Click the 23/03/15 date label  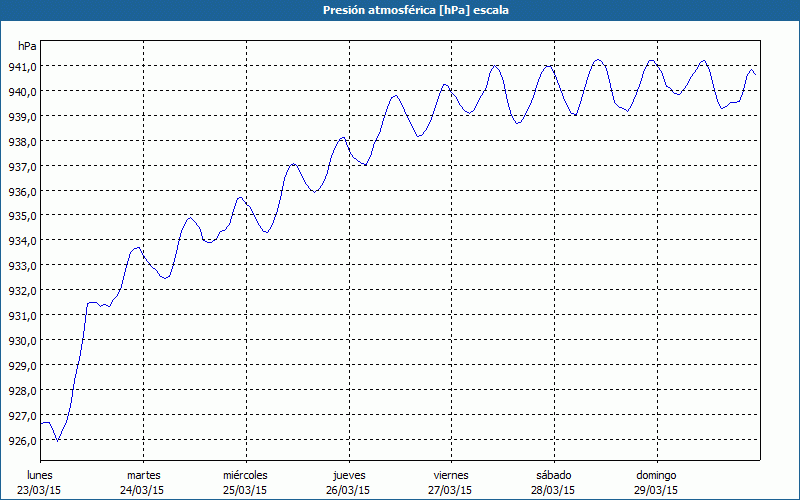40,490
